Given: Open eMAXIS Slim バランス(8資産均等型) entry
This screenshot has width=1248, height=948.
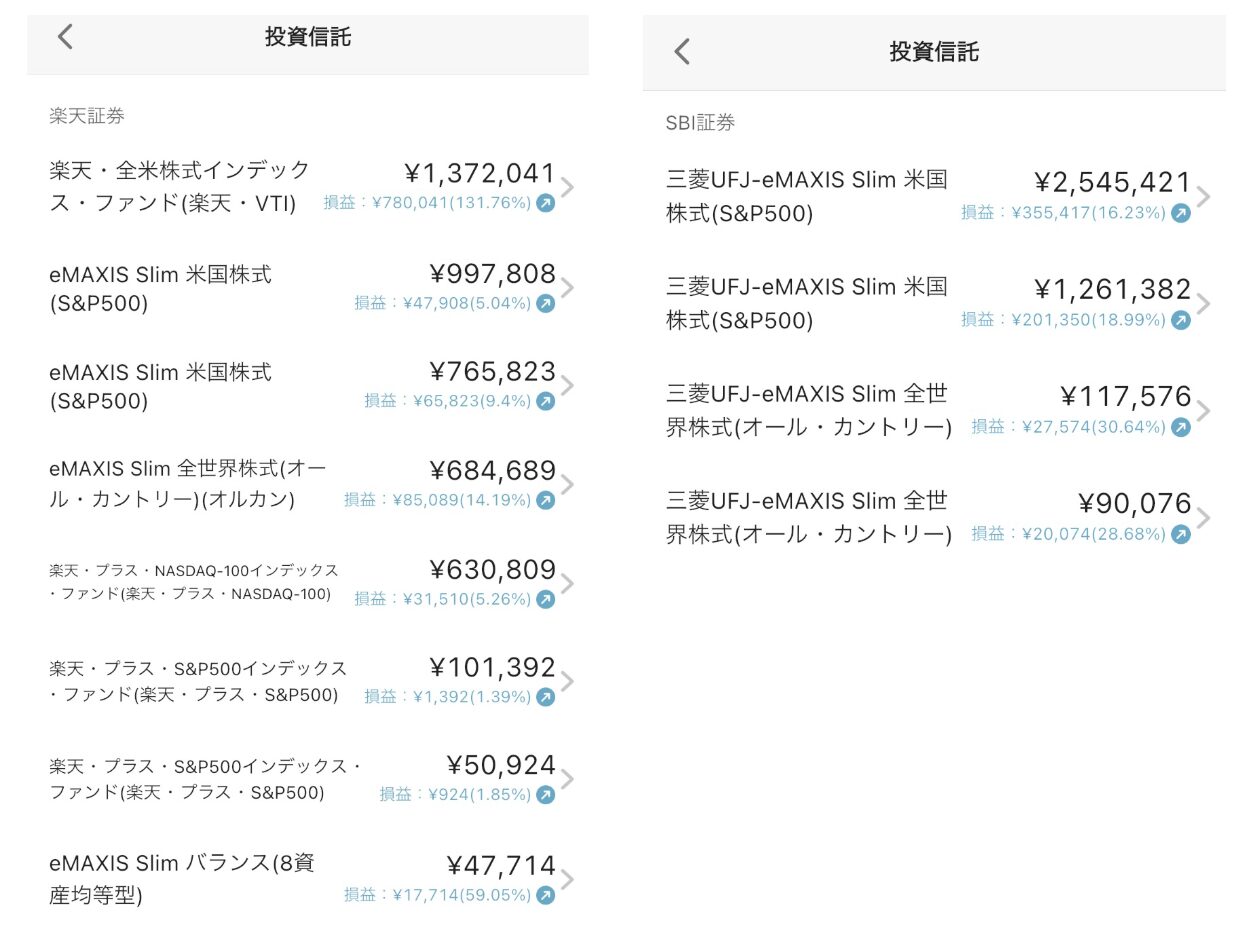Looking at the screenshot, I should [308, 879].
